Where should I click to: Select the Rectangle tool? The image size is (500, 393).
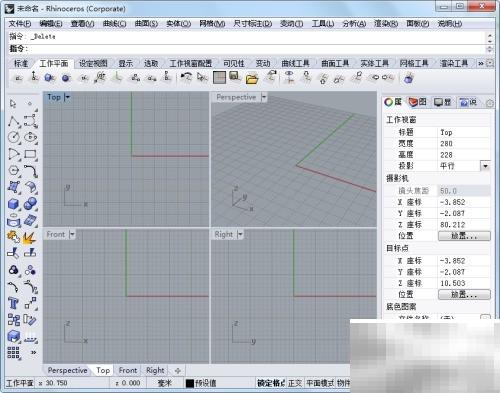[30, 154]
